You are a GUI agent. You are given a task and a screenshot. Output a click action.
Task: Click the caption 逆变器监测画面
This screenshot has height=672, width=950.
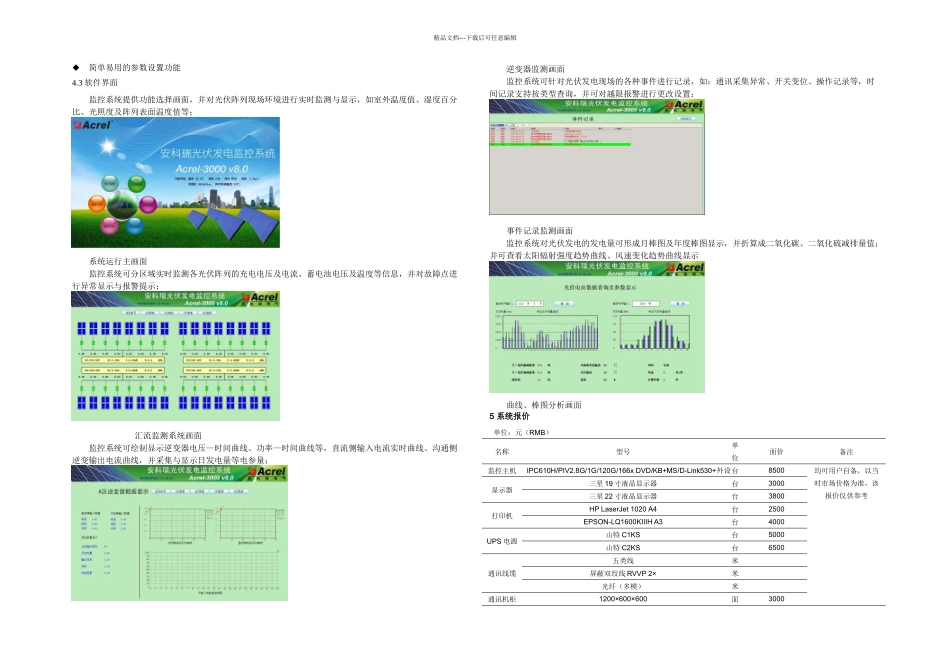[x=536, y=69]
